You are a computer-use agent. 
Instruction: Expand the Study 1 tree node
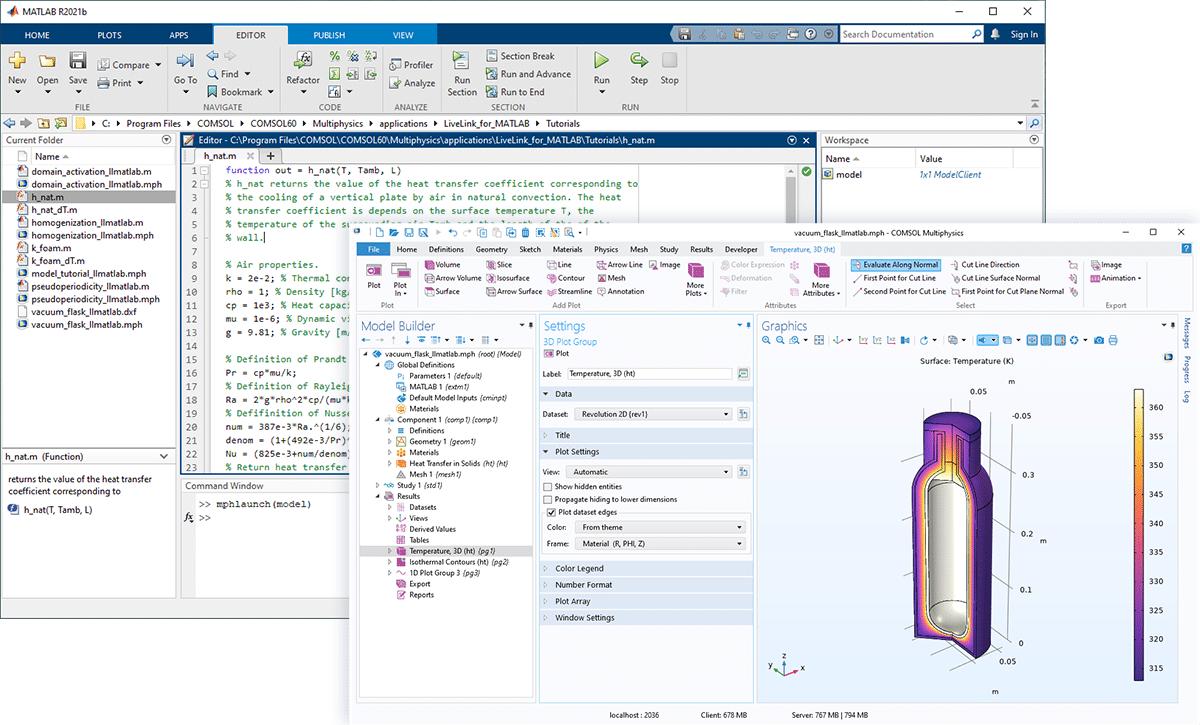pos(377,485)
